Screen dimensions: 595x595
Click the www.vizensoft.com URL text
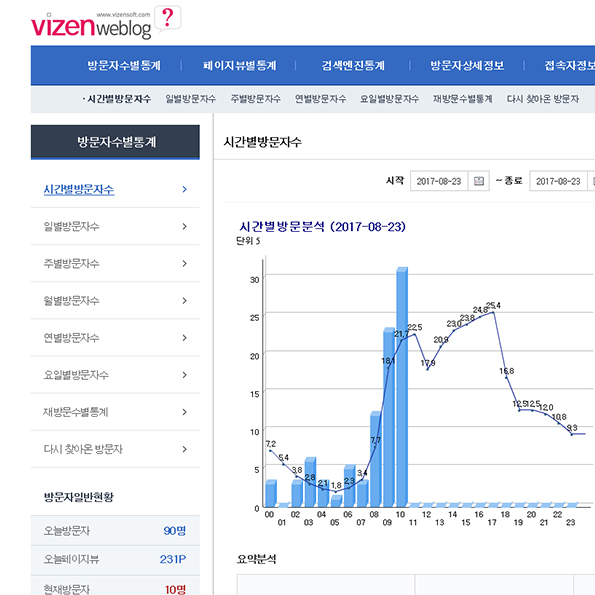pyautogui.click(x=123, y=15)
